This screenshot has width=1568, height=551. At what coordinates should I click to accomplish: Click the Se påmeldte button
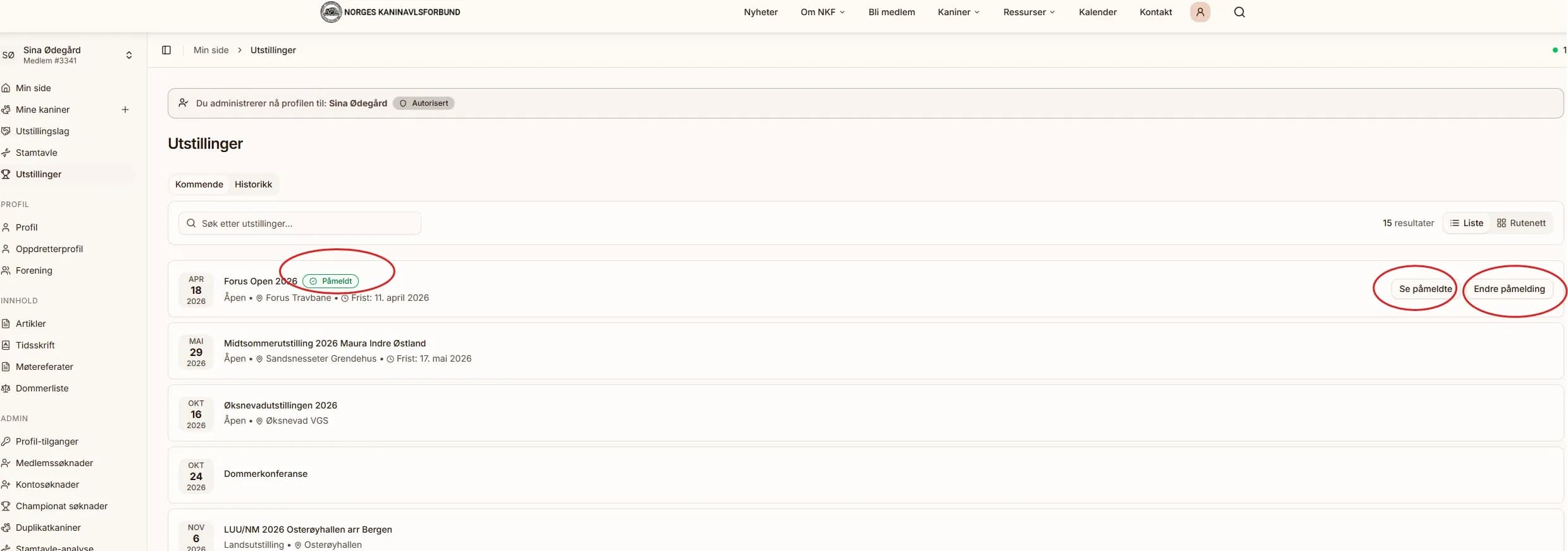click(1425, 289)
